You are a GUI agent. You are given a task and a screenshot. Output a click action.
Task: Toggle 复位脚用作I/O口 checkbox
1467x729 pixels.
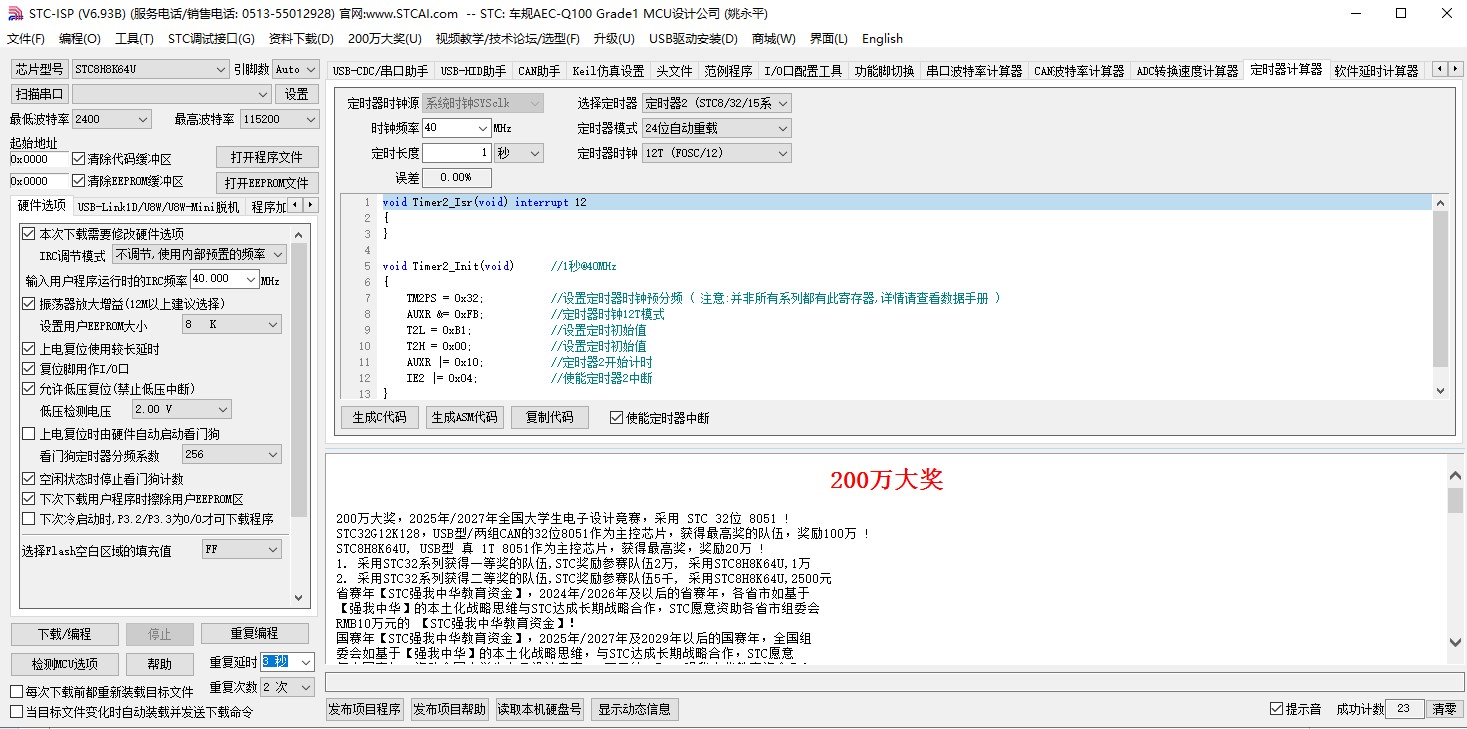(x=28, y=369)
